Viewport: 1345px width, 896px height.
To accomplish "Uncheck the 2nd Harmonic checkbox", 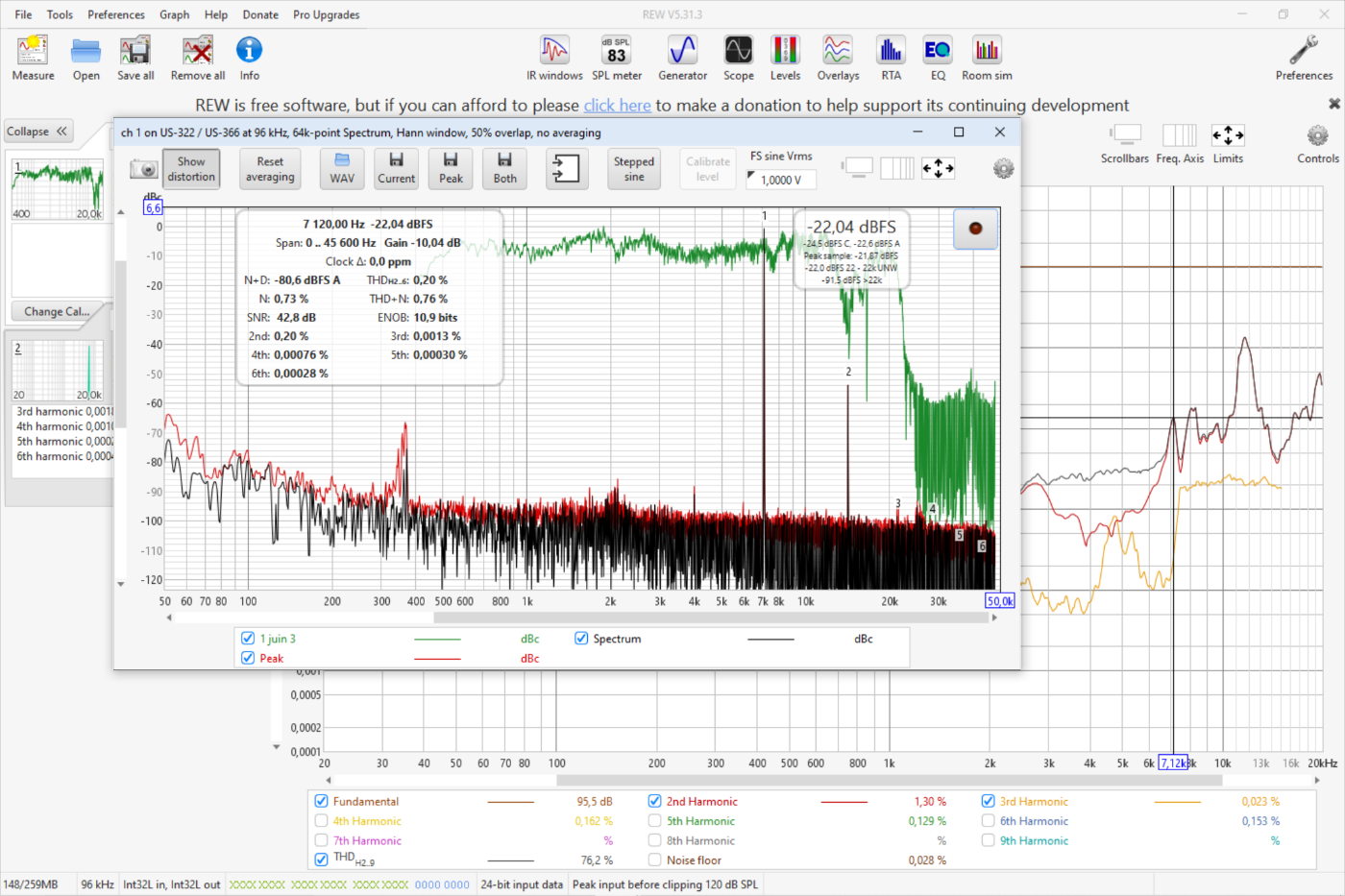I will coord(655,801).
